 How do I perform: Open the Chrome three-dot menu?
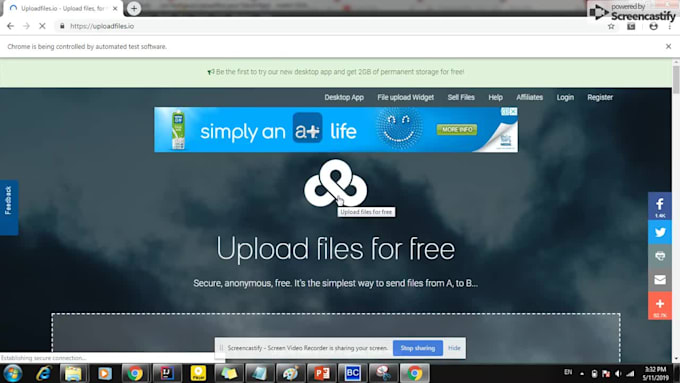click(x=670, y=26)
